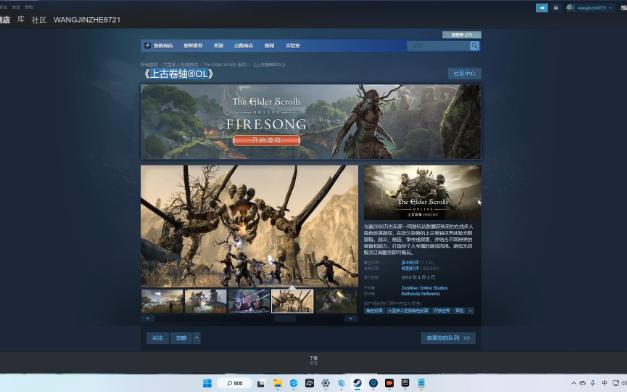The image size is (627, 392).
Task: Click the orange Firesong play button
Action: (266, 140)
